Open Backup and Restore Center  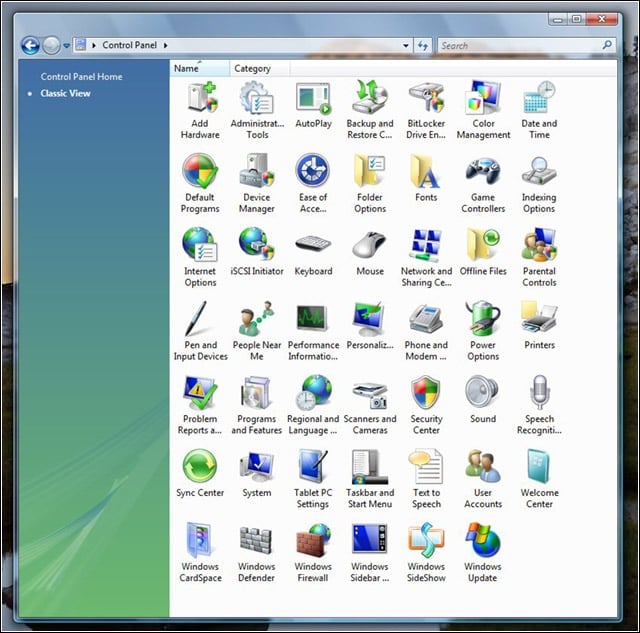370,110
